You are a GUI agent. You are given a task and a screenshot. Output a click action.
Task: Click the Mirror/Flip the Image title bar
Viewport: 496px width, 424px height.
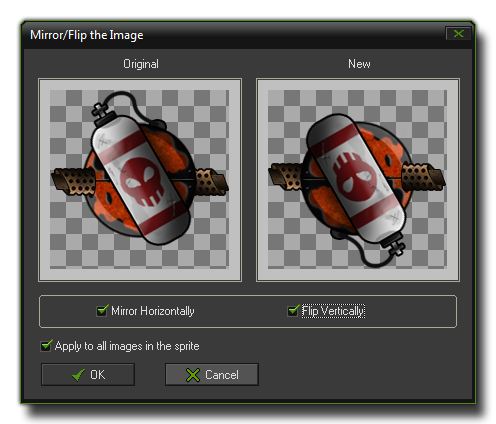click(233, 35)
